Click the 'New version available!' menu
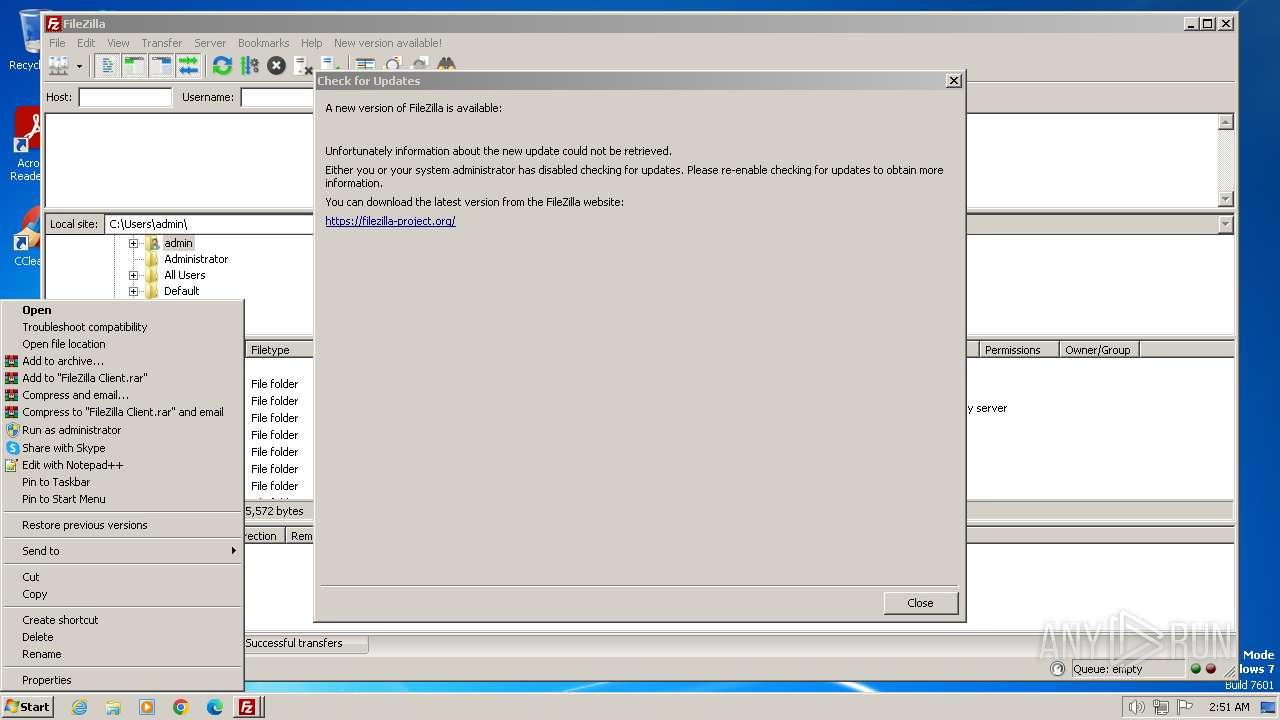Image resolution: width=1280 pixels, height=720 pixels. pyautogui.click(x=388, y=43)
